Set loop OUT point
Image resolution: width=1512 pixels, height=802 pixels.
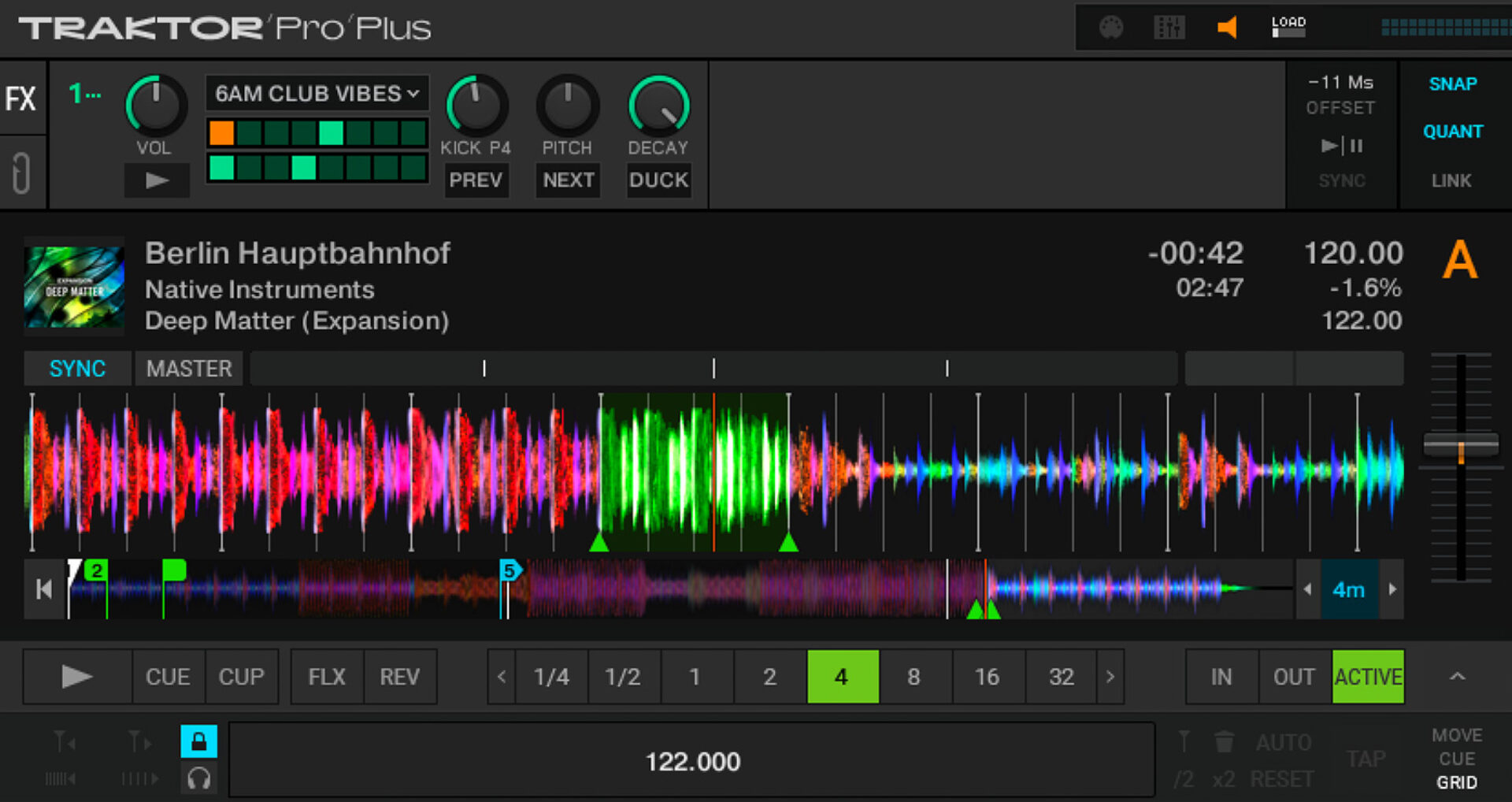click(x=1294, y=677)
